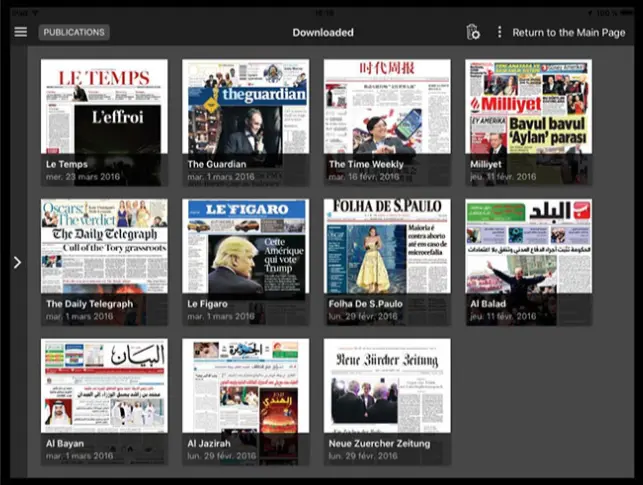The width and height of the screenshot is (643, 485).
Task: Click the Le Figaro title caption
Action: point(207,304)
